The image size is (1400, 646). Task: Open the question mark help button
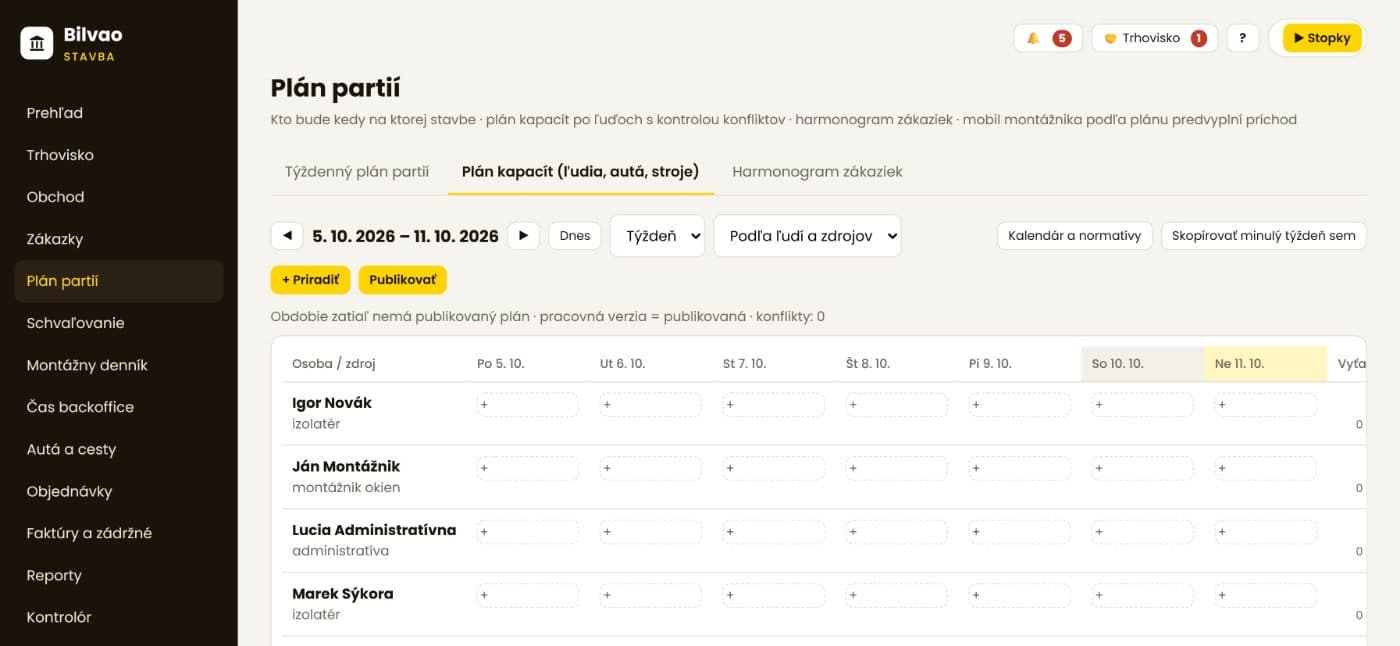click(1242, 38)
